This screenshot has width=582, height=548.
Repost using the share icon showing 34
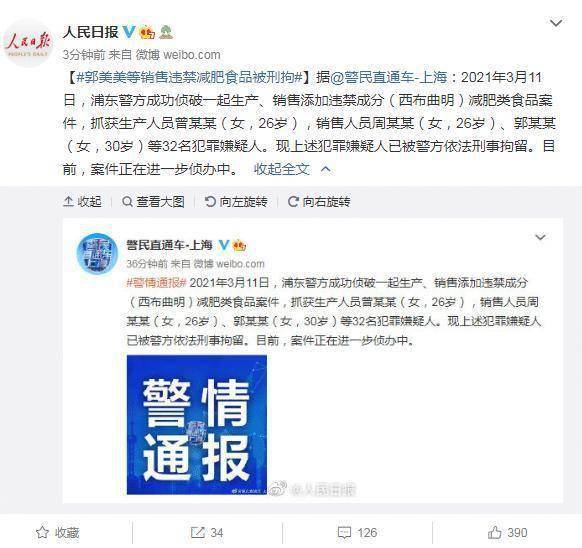coord(207,533)
